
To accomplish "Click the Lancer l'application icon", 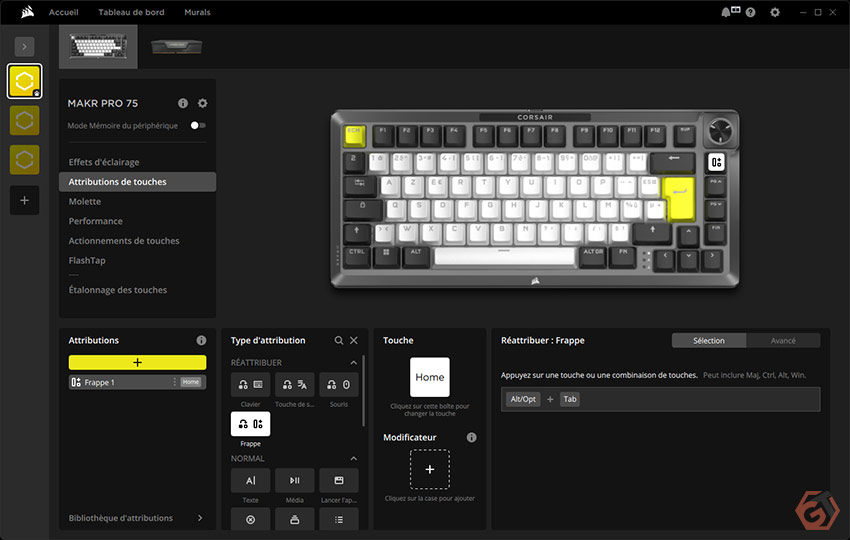I will [x=339, y=481].
